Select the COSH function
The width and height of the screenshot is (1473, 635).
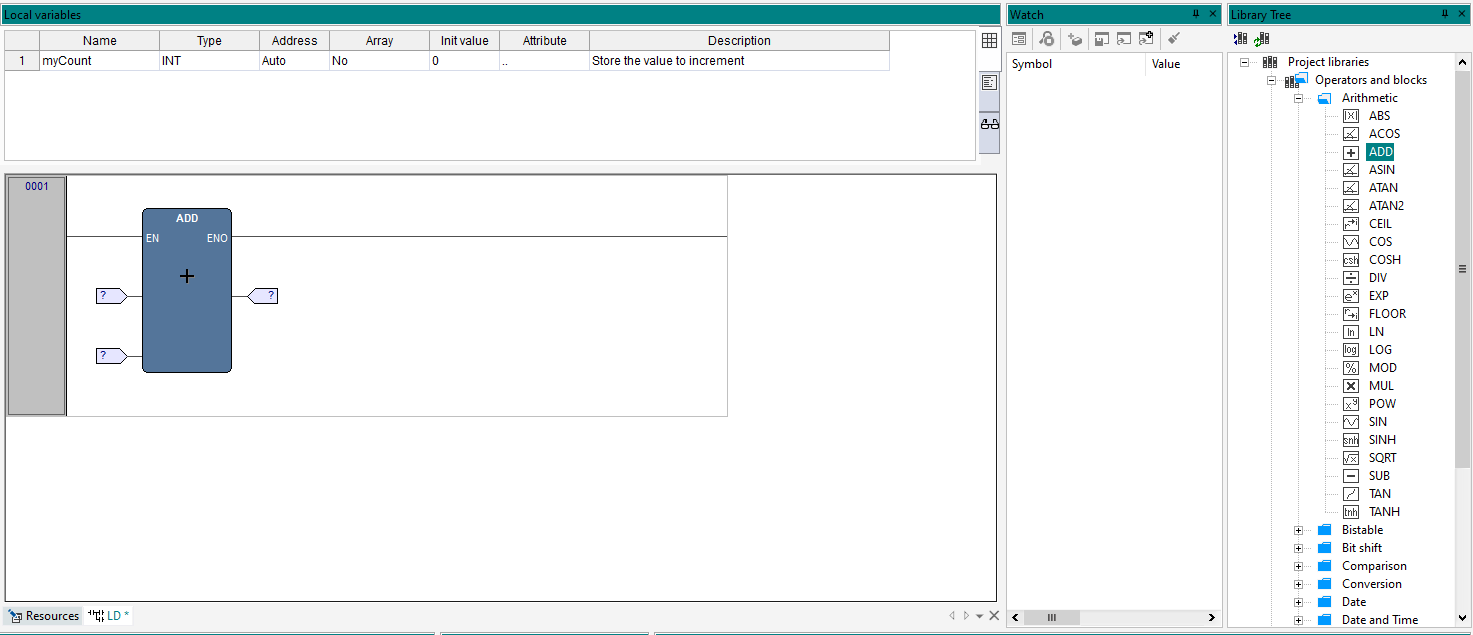click(1385, 260)
